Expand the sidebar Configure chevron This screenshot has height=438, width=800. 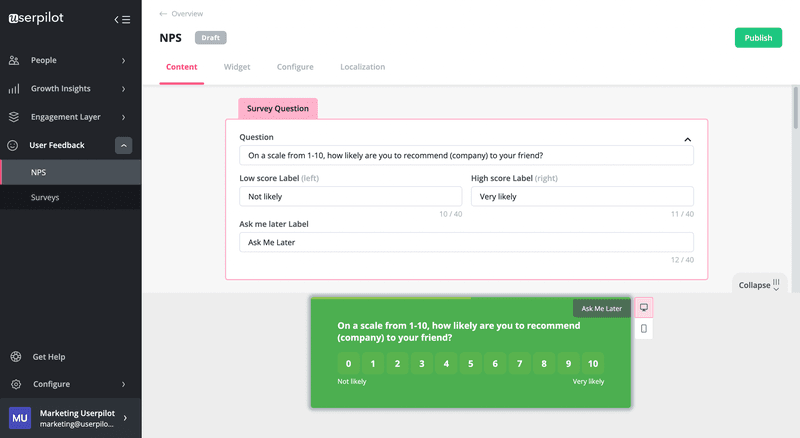tap(123, 384)
